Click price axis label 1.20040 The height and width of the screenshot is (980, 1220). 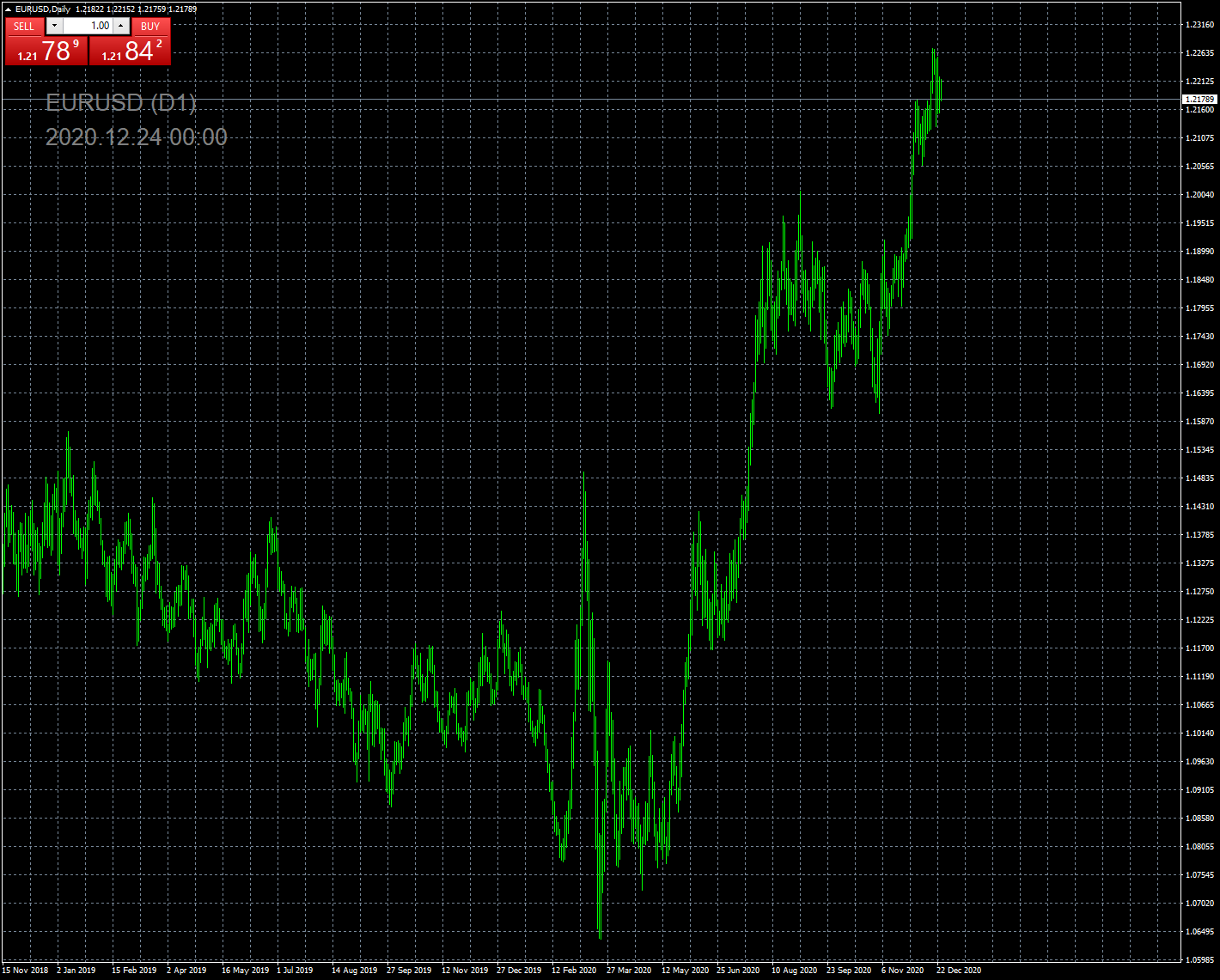(x=1199, y=195)
